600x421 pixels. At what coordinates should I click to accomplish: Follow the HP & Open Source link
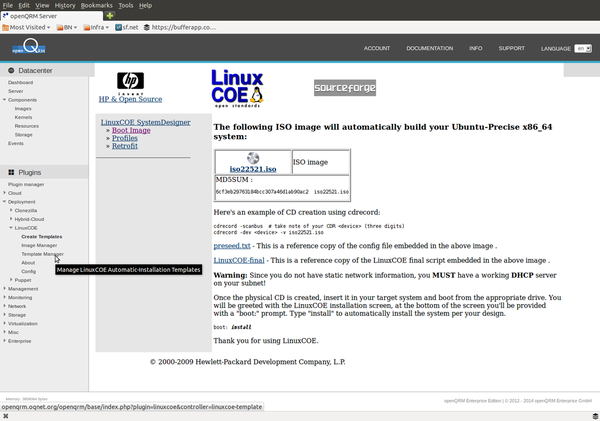[130, 99]
